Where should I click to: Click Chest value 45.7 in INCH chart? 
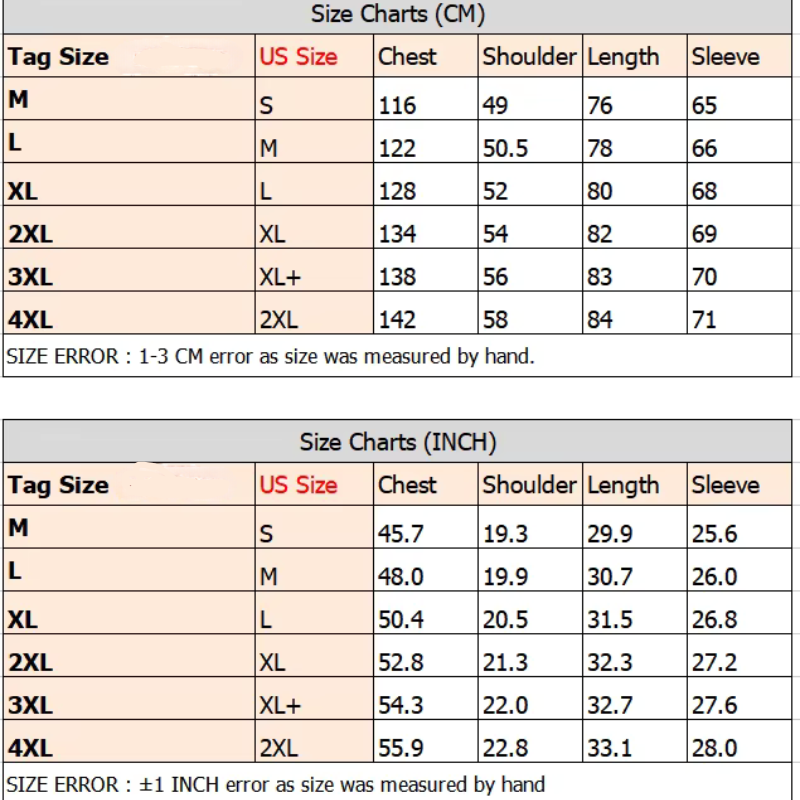[x=401, y=534]
